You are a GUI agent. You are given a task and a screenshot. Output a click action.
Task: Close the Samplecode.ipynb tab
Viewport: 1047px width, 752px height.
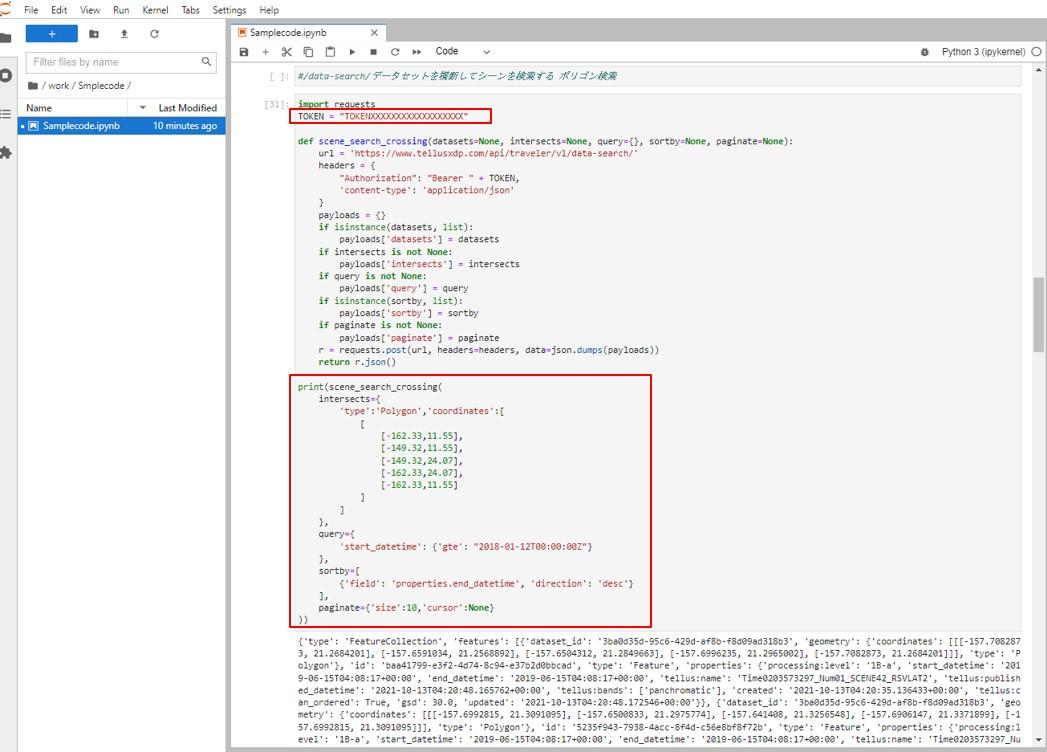[x=374, y=33]
